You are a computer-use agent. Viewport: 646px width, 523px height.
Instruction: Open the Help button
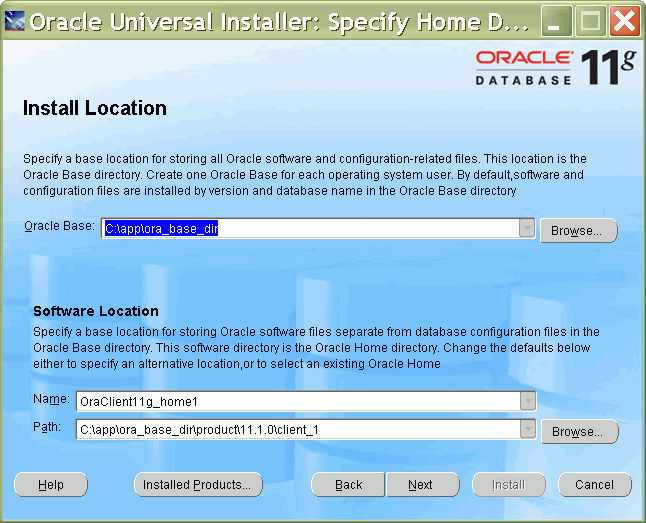pyautogui.click(x=51, y=485)
